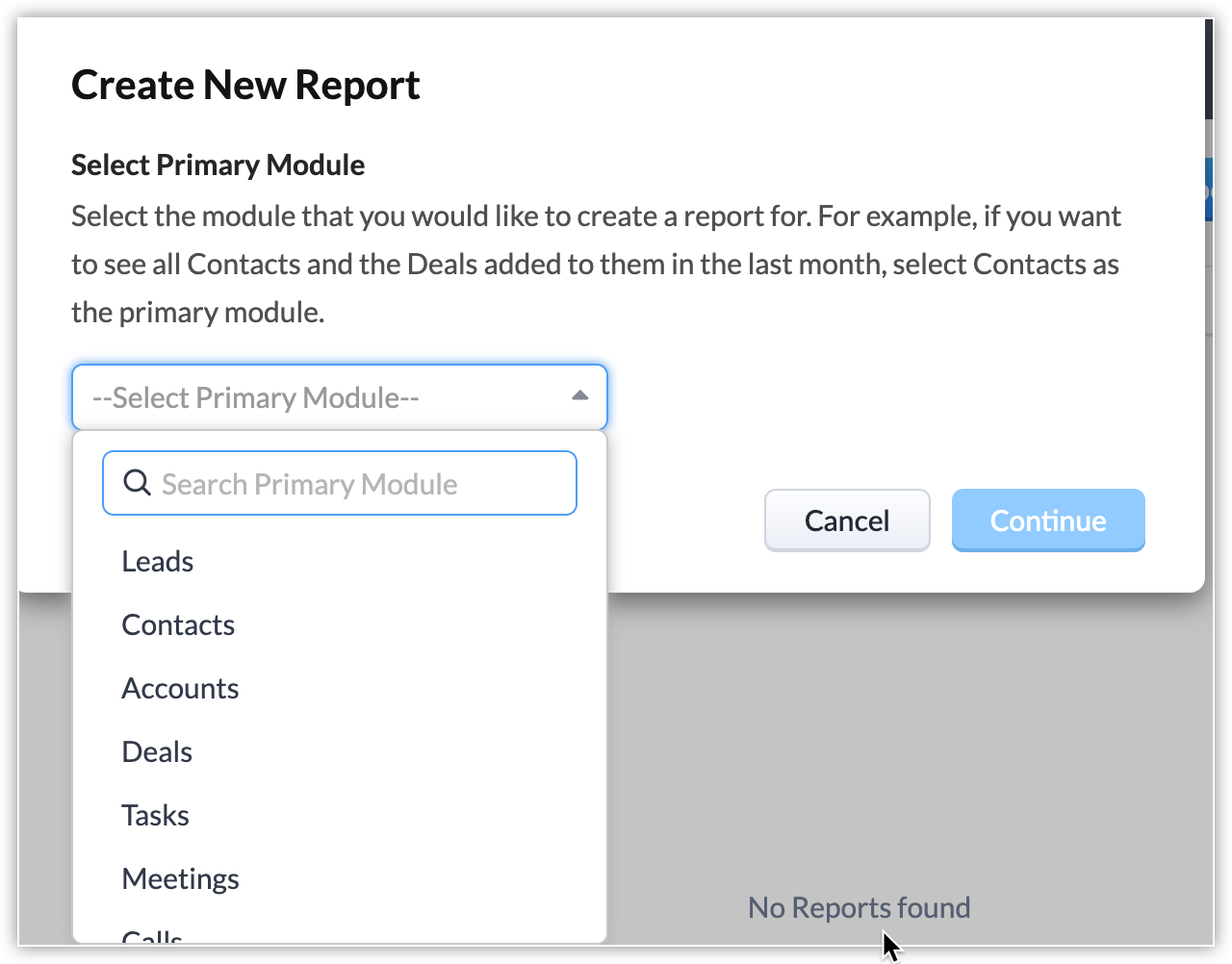Click the caret arrow on the module dropdown
1232x964 pixels.
point(579,396)
